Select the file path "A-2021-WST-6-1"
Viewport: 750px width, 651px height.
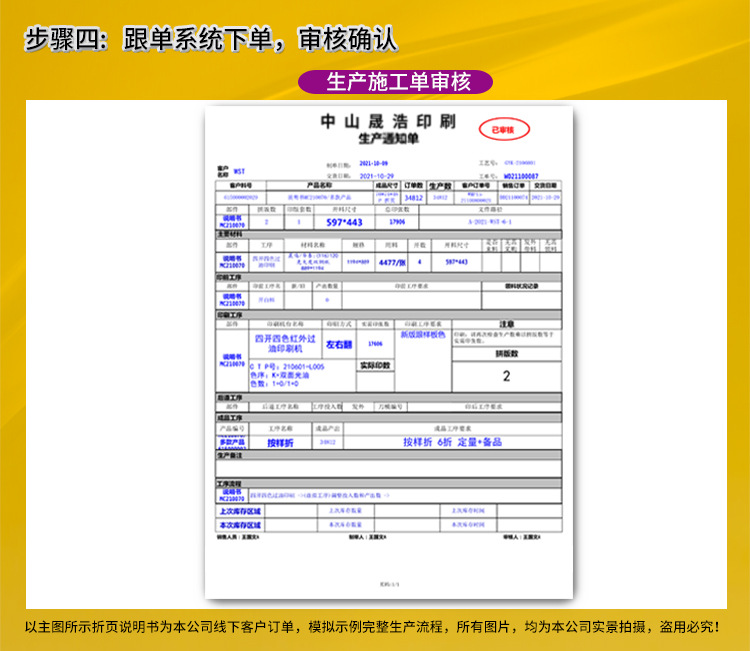(490, 222)
